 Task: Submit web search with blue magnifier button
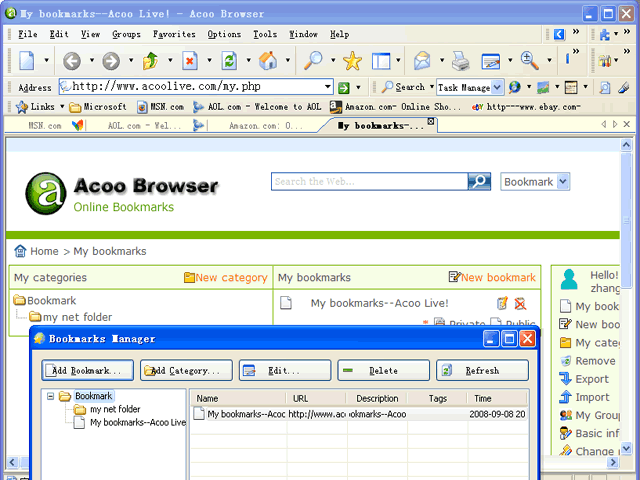click(479, 181)
